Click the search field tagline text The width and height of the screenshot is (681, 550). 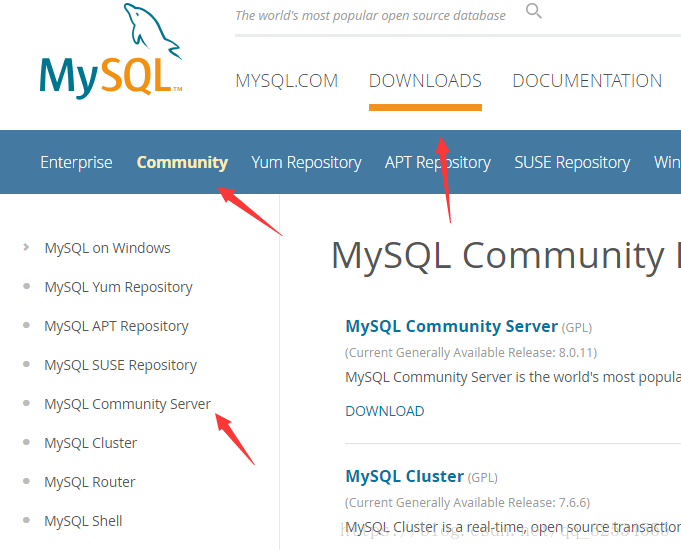(x=370, y=16)
